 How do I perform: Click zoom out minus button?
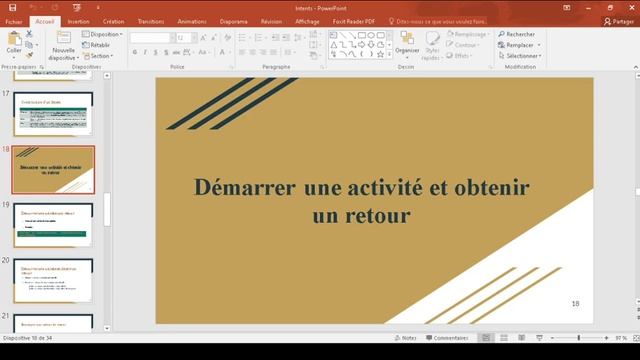(552, 338)
